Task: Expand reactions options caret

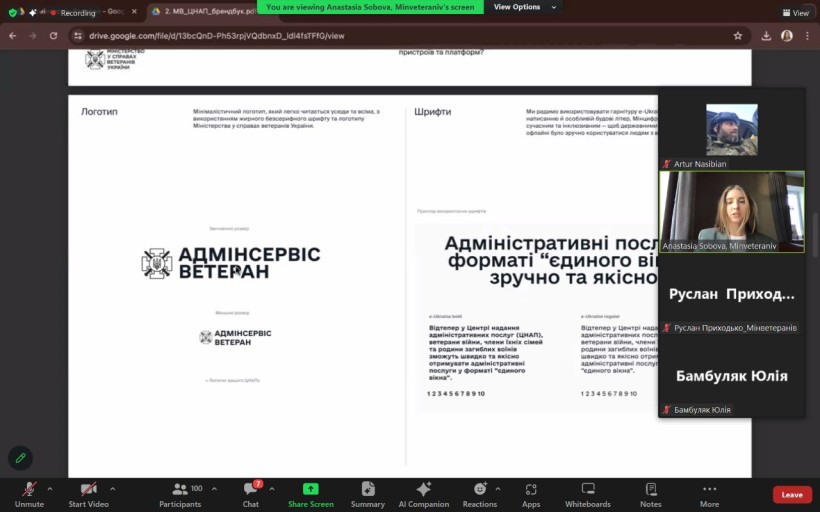Action: click(x=497, y=489)
